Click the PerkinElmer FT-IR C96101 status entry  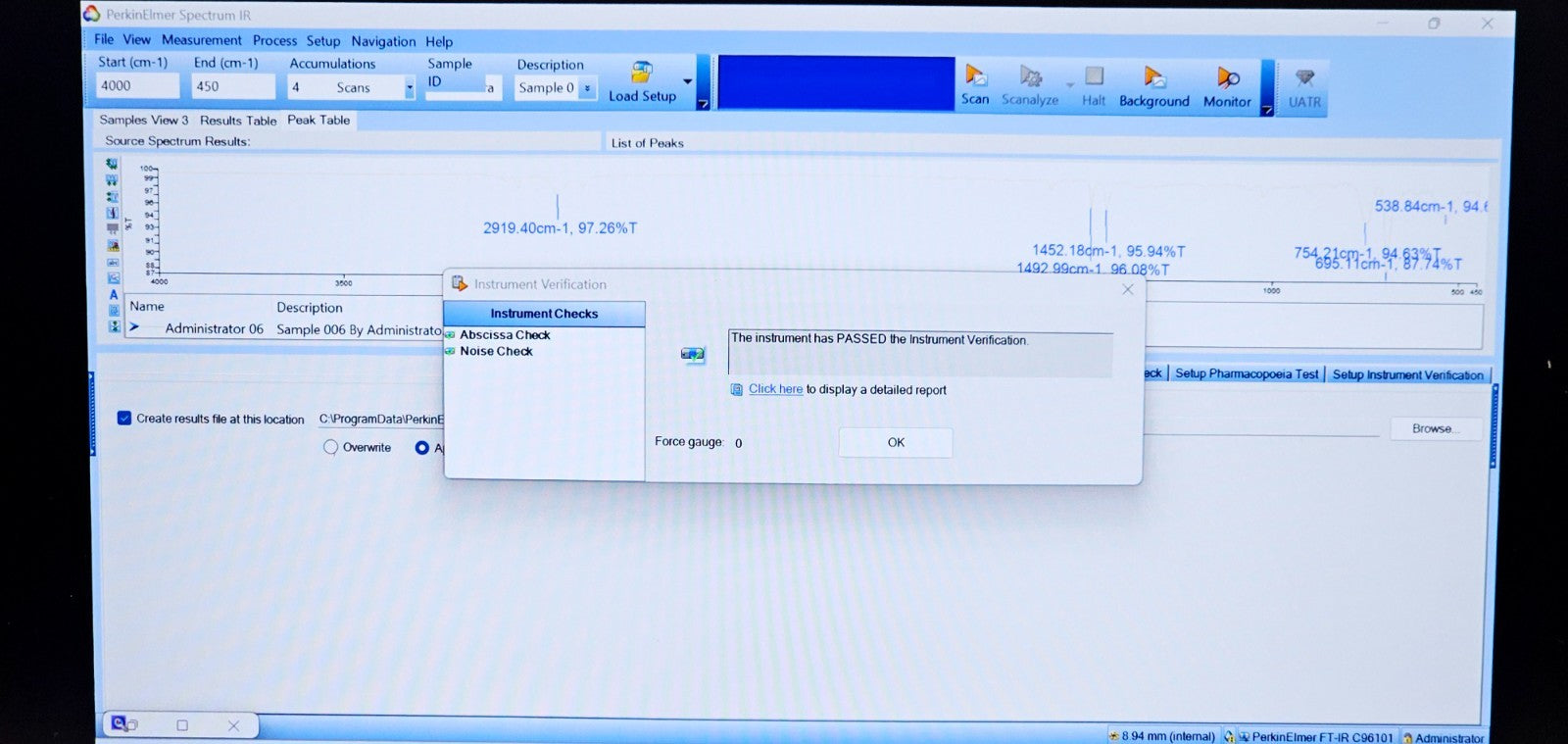(1315, 737)
